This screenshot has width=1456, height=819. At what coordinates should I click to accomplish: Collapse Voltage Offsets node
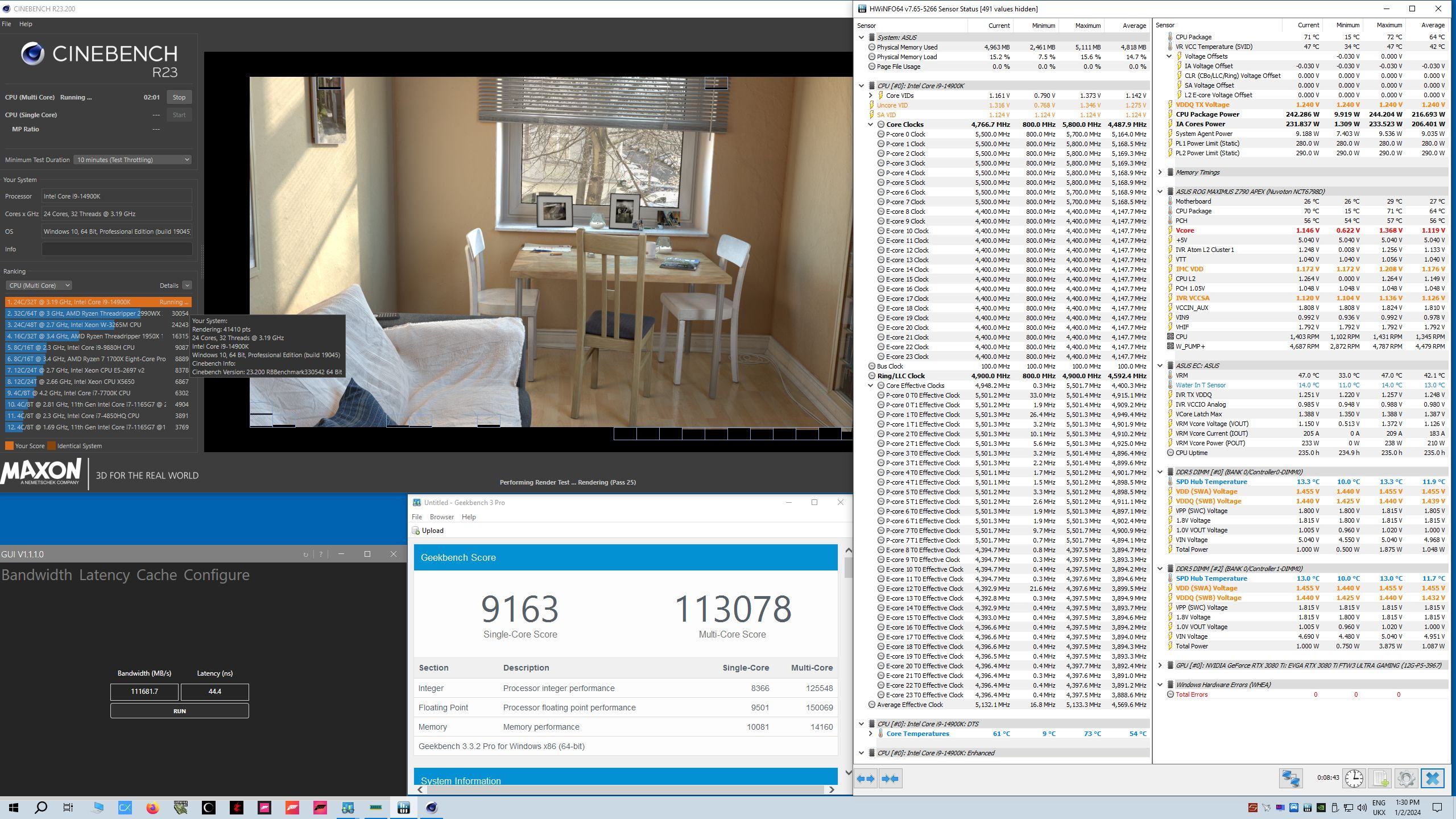pos(1169,56)
